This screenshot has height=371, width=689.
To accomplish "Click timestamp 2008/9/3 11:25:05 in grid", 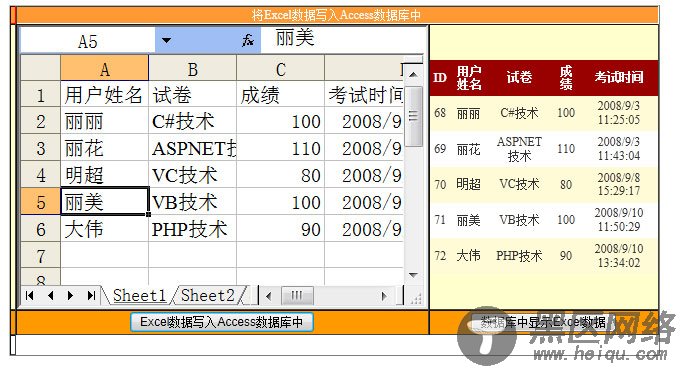I will click(x=619, y=113).
